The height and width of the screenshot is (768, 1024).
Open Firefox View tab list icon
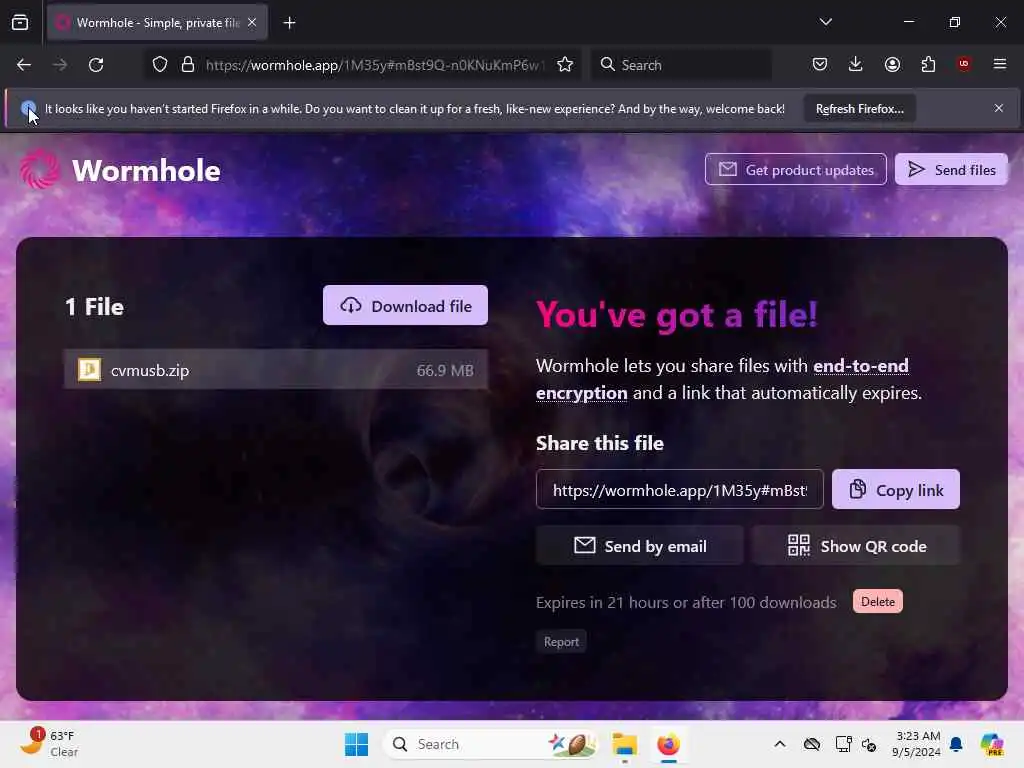pos(20,23)
